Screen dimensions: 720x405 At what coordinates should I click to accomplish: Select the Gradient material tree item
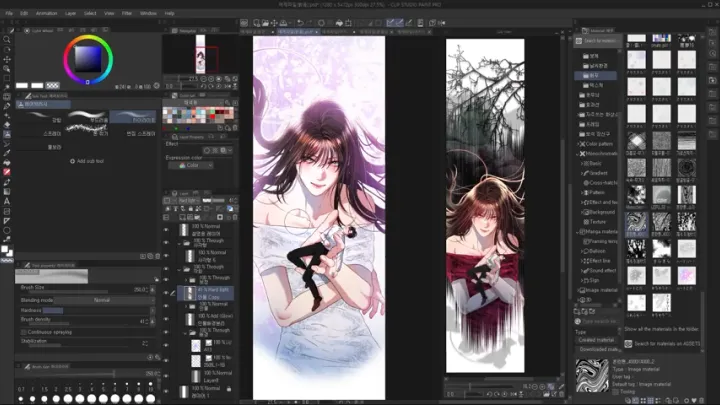point(597,173)
